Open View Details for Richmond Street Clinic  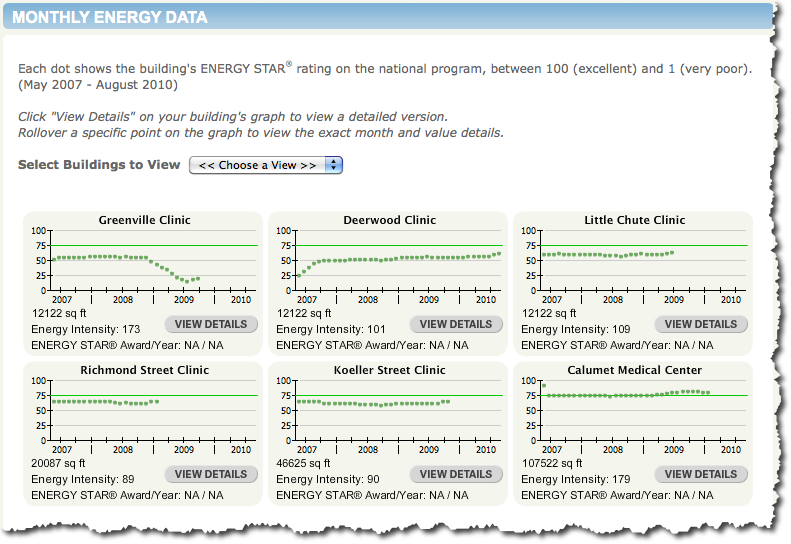[x=211, y=474]
